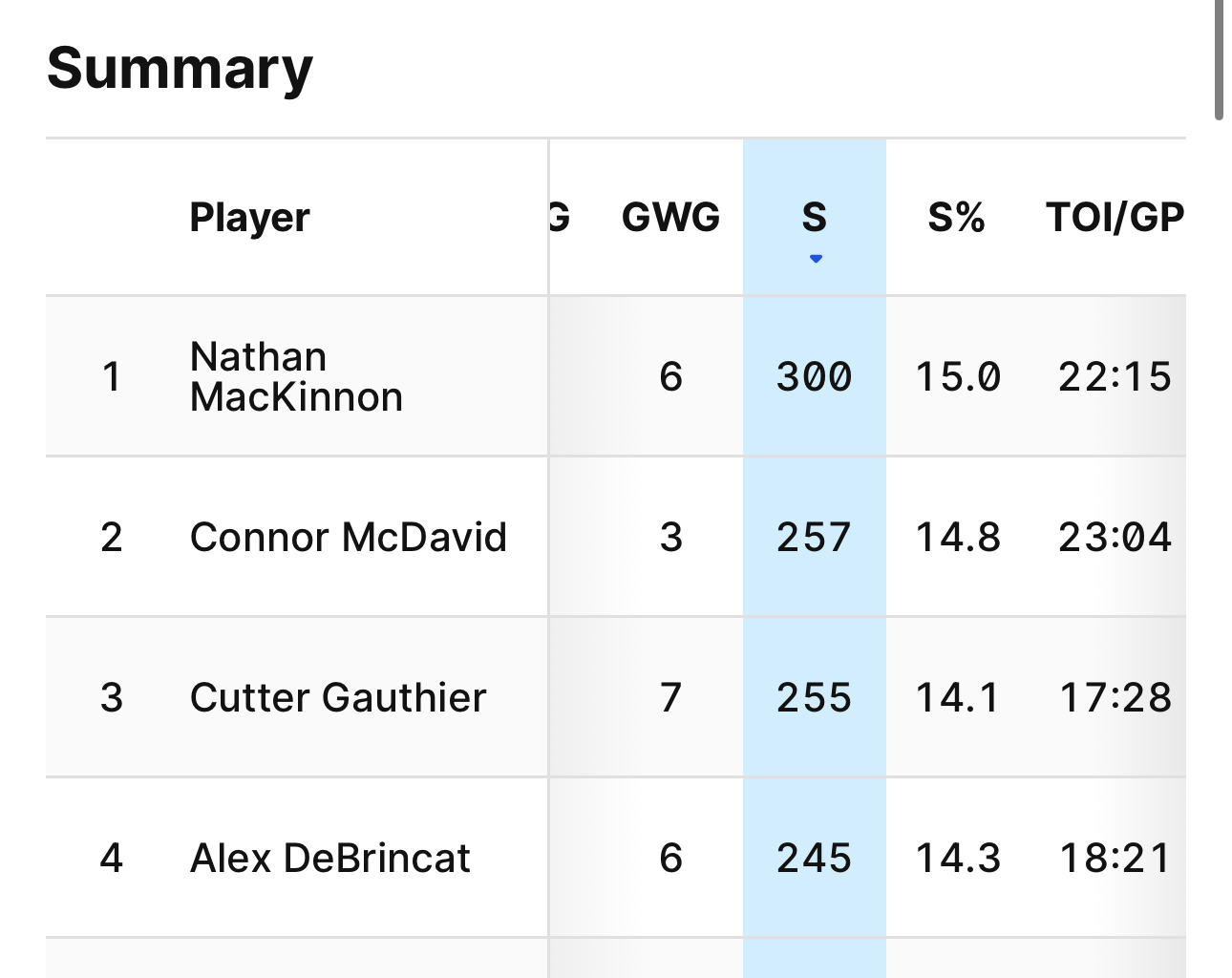
Task: Click DeBrincat's TOI/GP value 18:21
Action: click(1114, 858)
